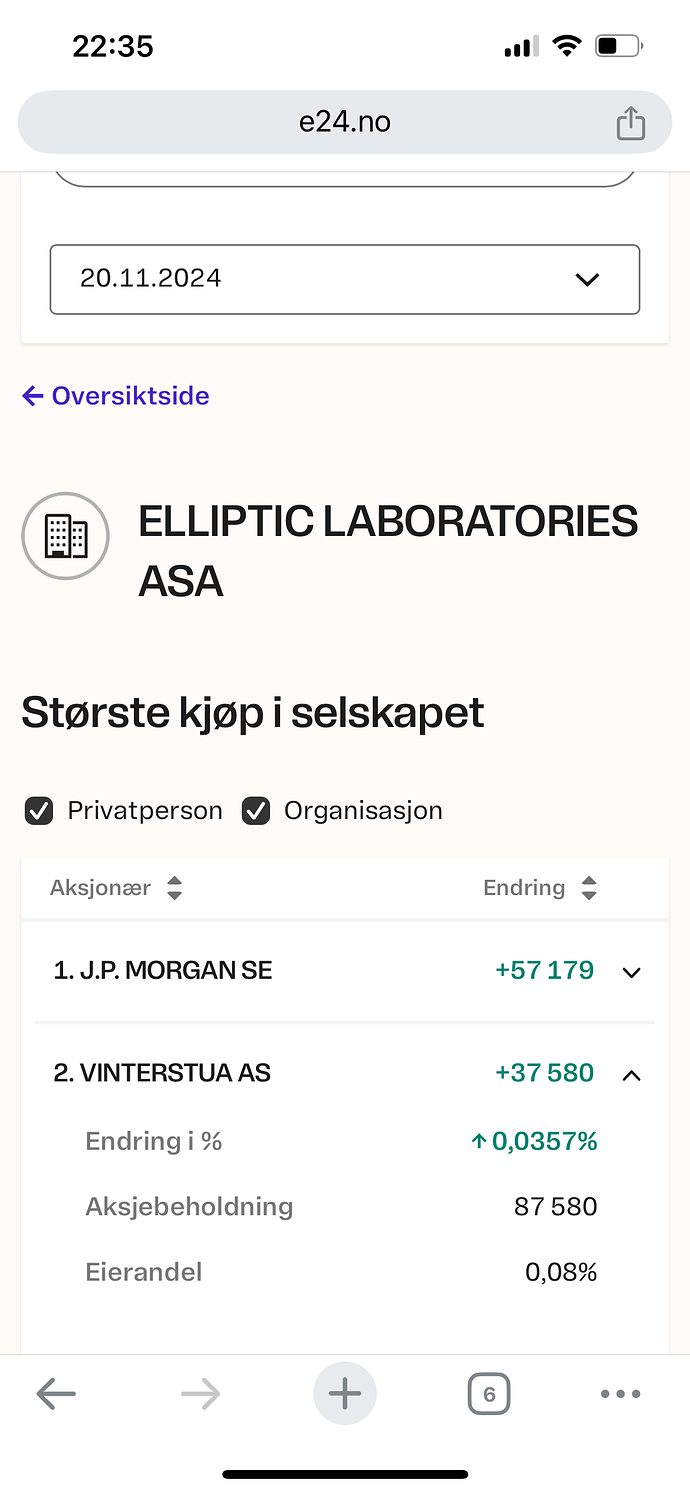This screenshot has height=1493, width=690.
Task: Tap the Aksjonær column header
Action: tap(100, 888)
